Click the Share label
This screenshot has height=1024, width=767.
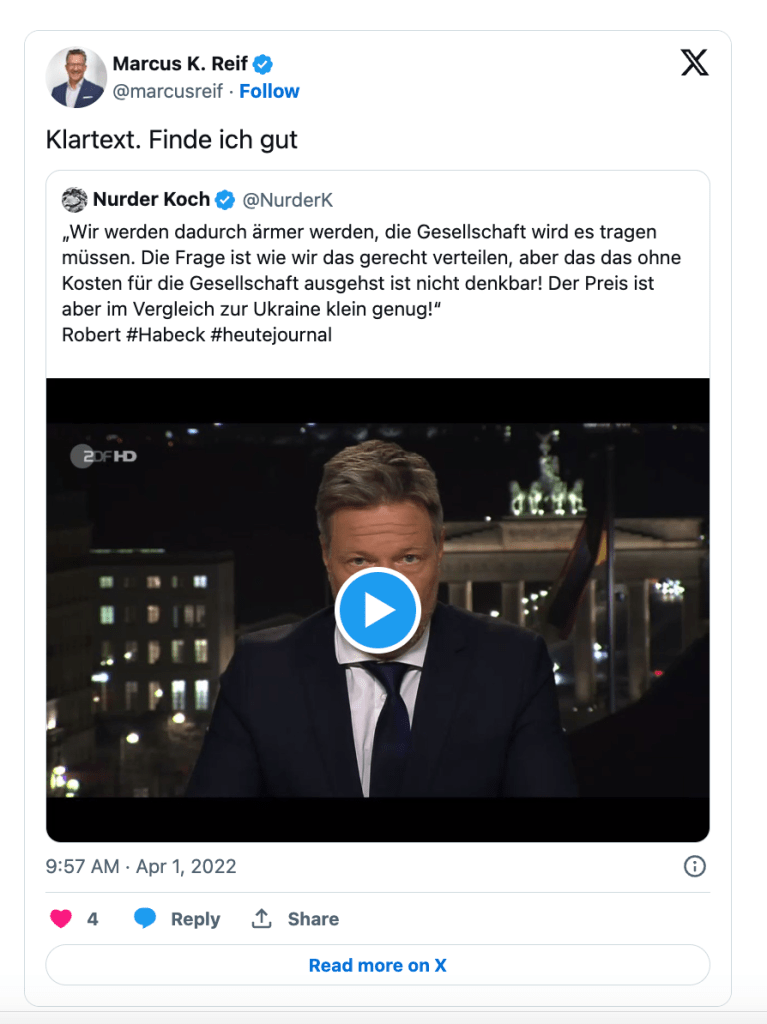(313, 919)
